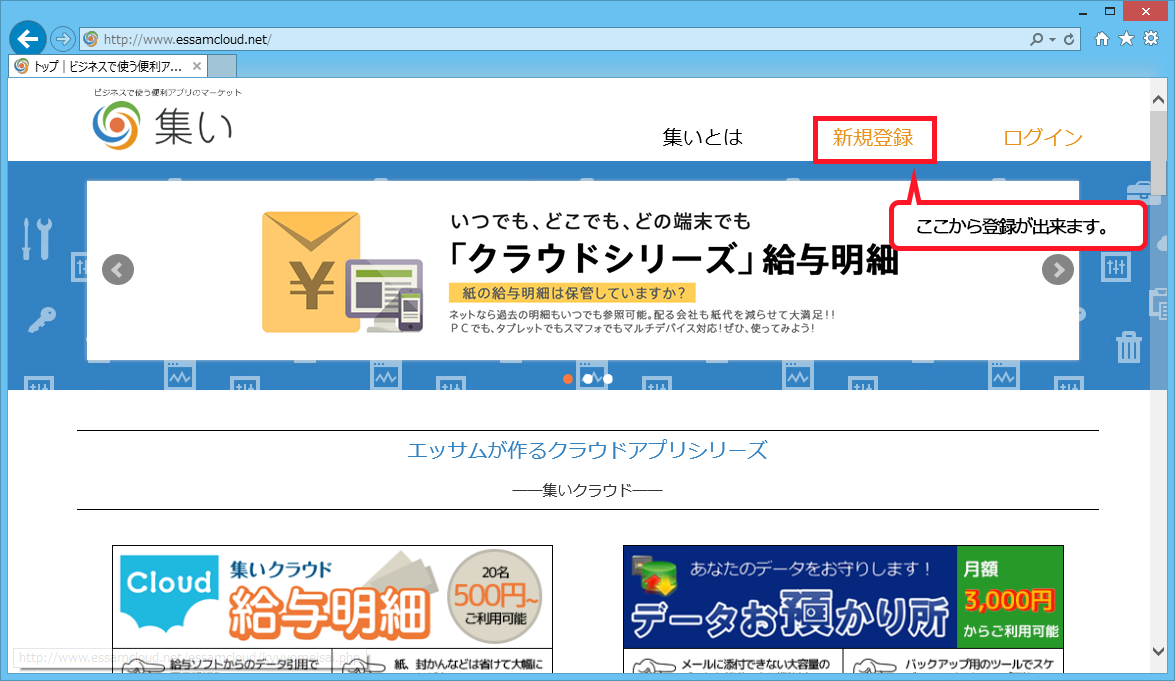This screenshot has width=1175, height=681.
Task: Select the third carousel dot
Action: (x=608, y=379)
